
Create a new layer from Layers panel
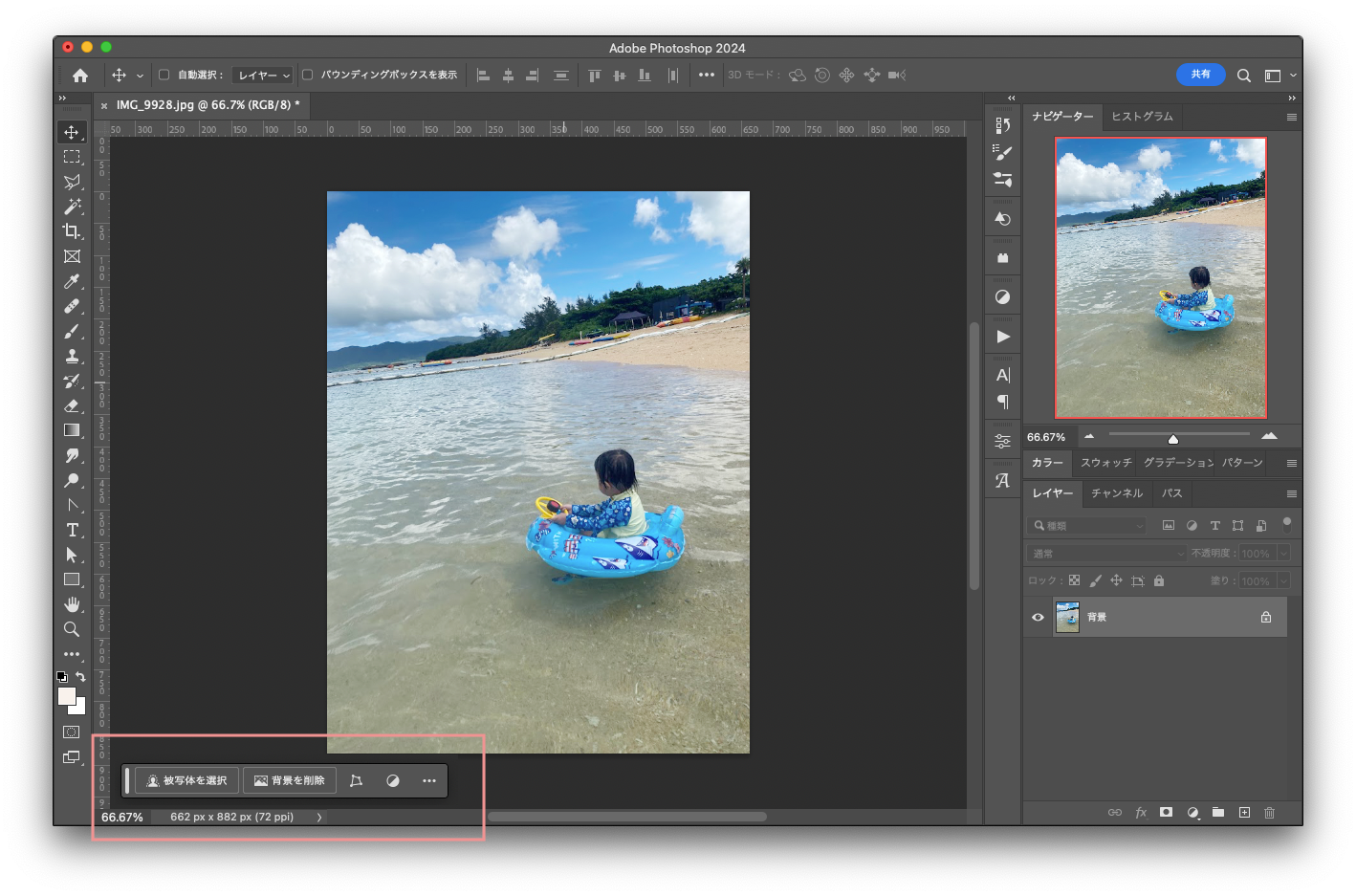tap(1244, 813)
